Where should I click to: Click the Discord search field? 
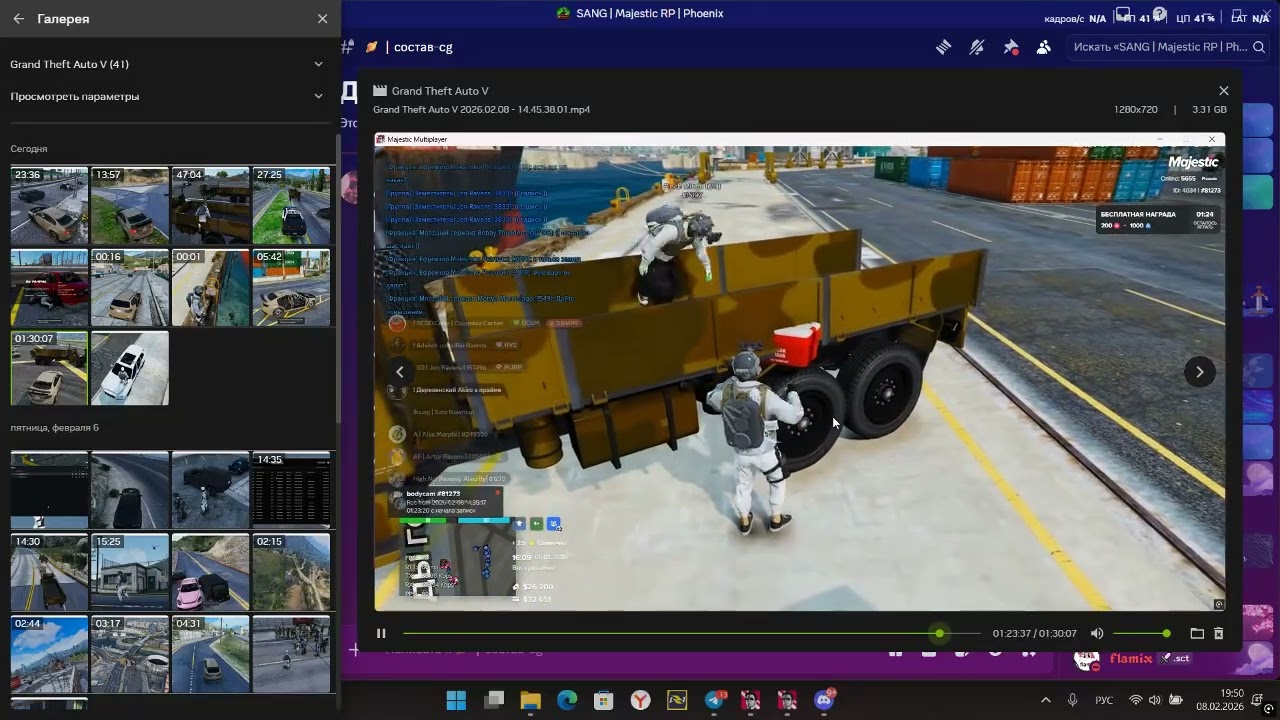[x=1168, y=47]
